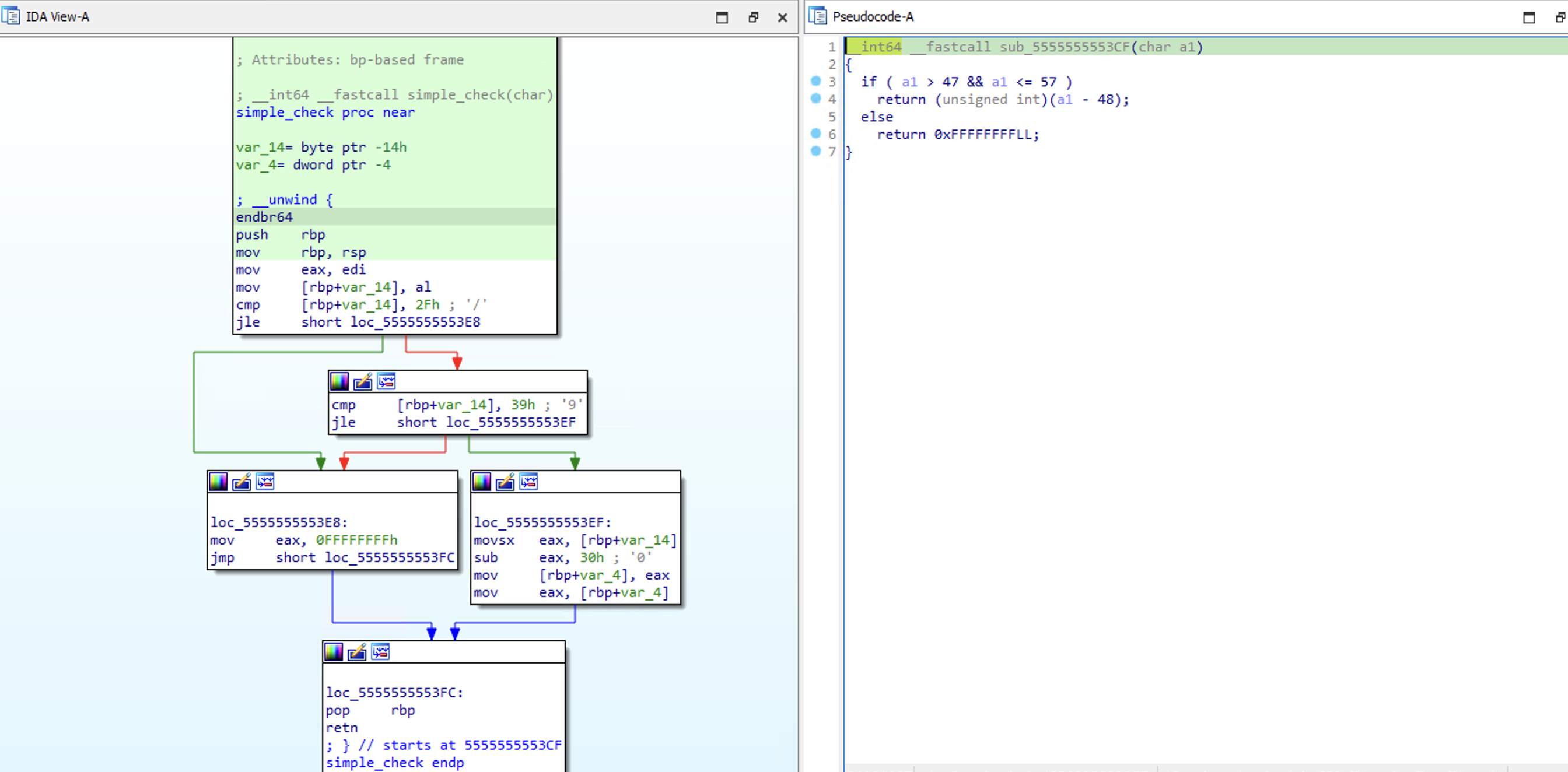Click jump target loc_5555555553EF in jle instruction

[x=510, y=423]
